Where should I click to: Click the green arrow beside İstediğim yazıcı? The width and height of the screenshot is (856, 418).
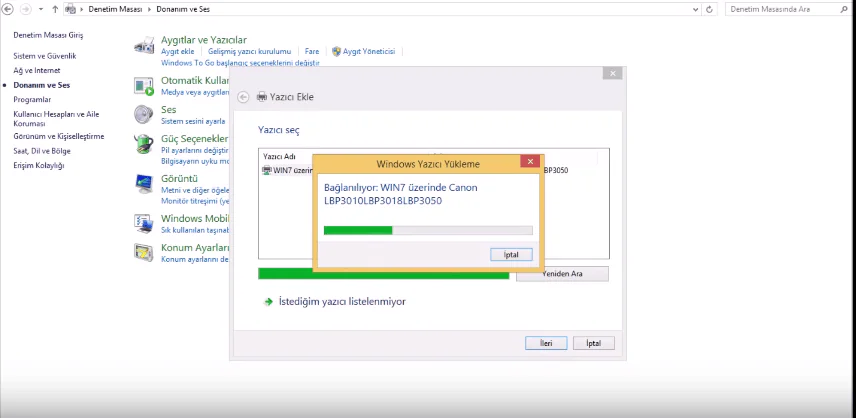(x=268, y=301)
